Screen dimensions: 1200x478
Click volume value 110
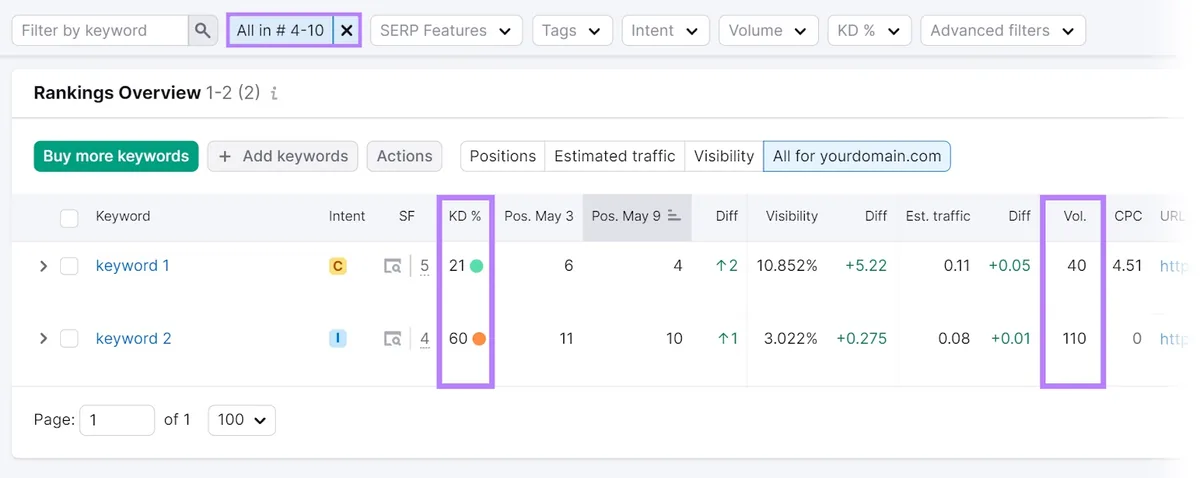point(1074,339)
